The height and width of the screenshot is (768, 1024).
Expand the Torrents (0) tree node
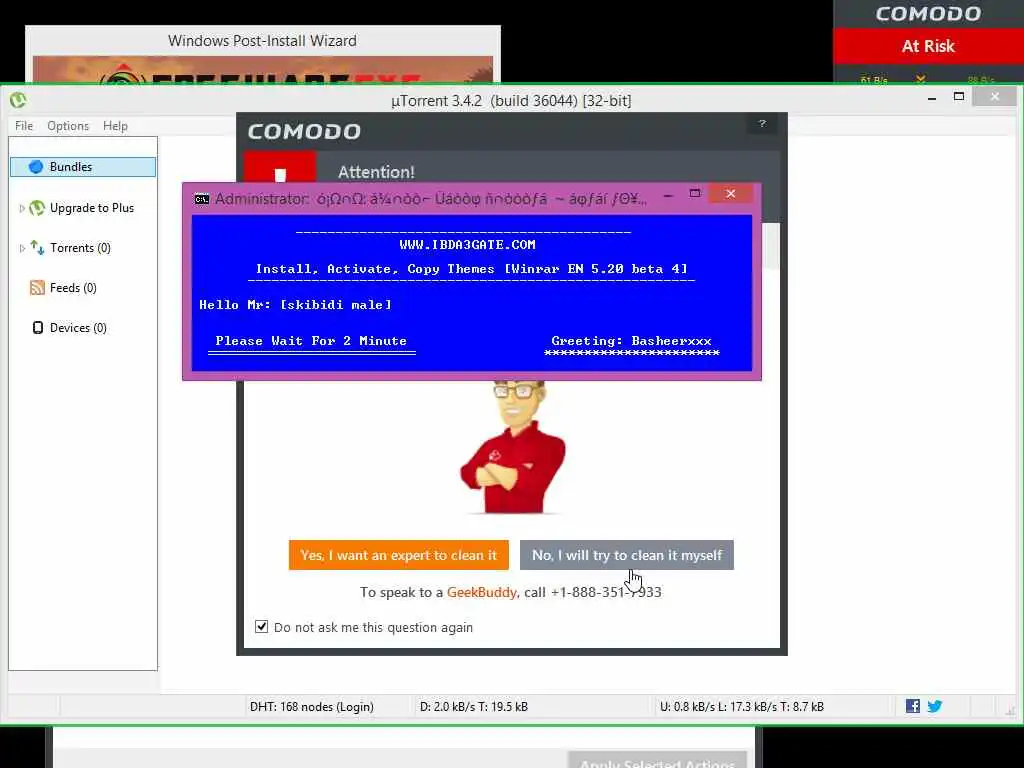tap(22, 248)
